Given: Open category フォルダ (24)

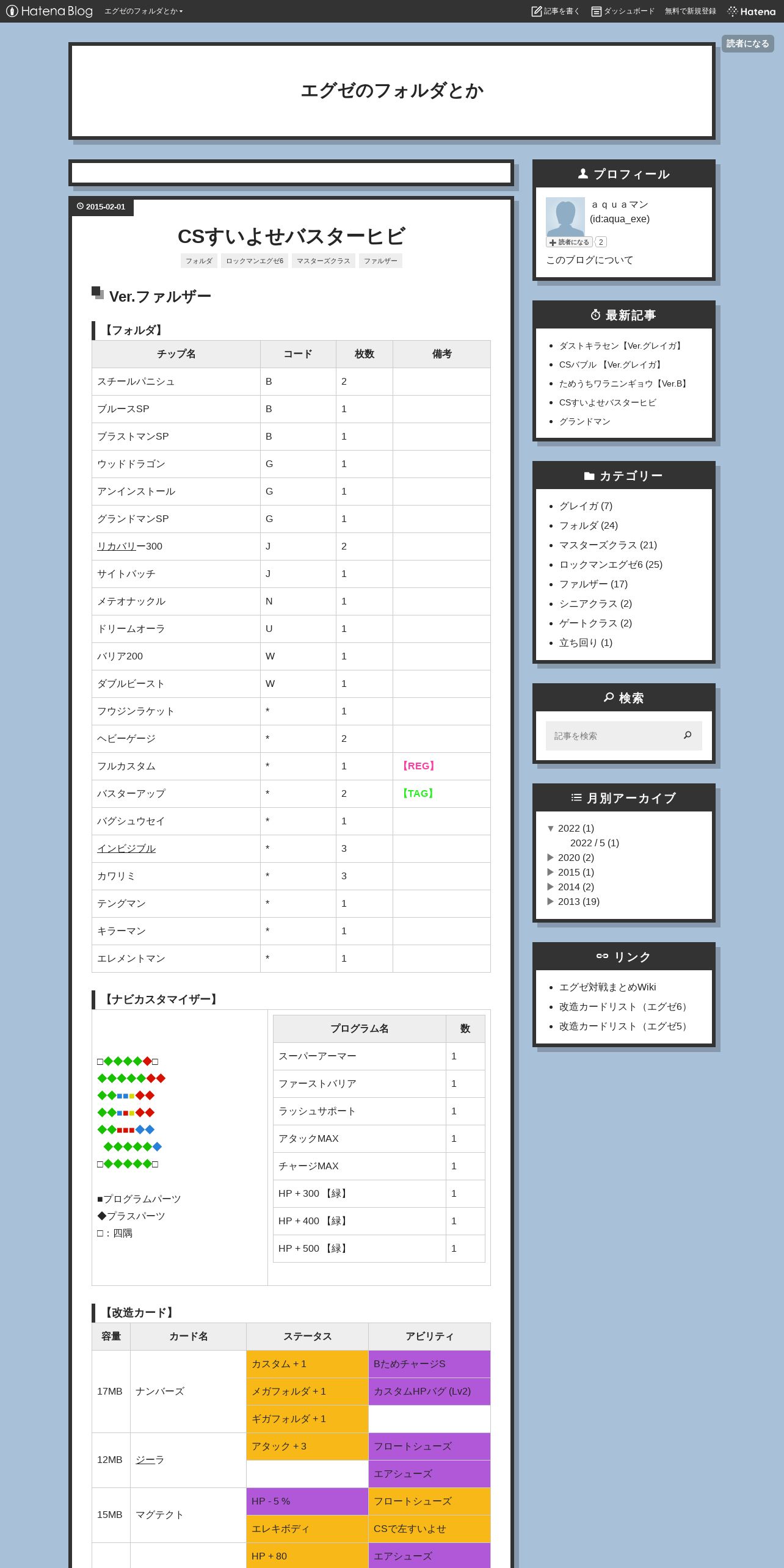Looking at the screenshot, I should (589, 526).
